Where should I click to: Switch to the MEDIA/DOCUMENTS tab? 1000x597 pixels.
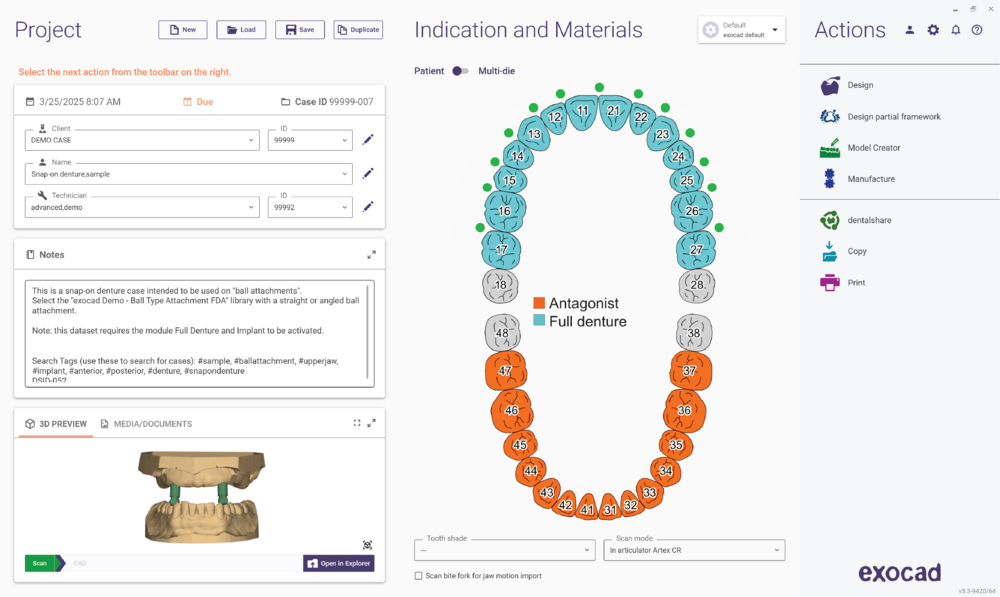(x=146, y=424)
